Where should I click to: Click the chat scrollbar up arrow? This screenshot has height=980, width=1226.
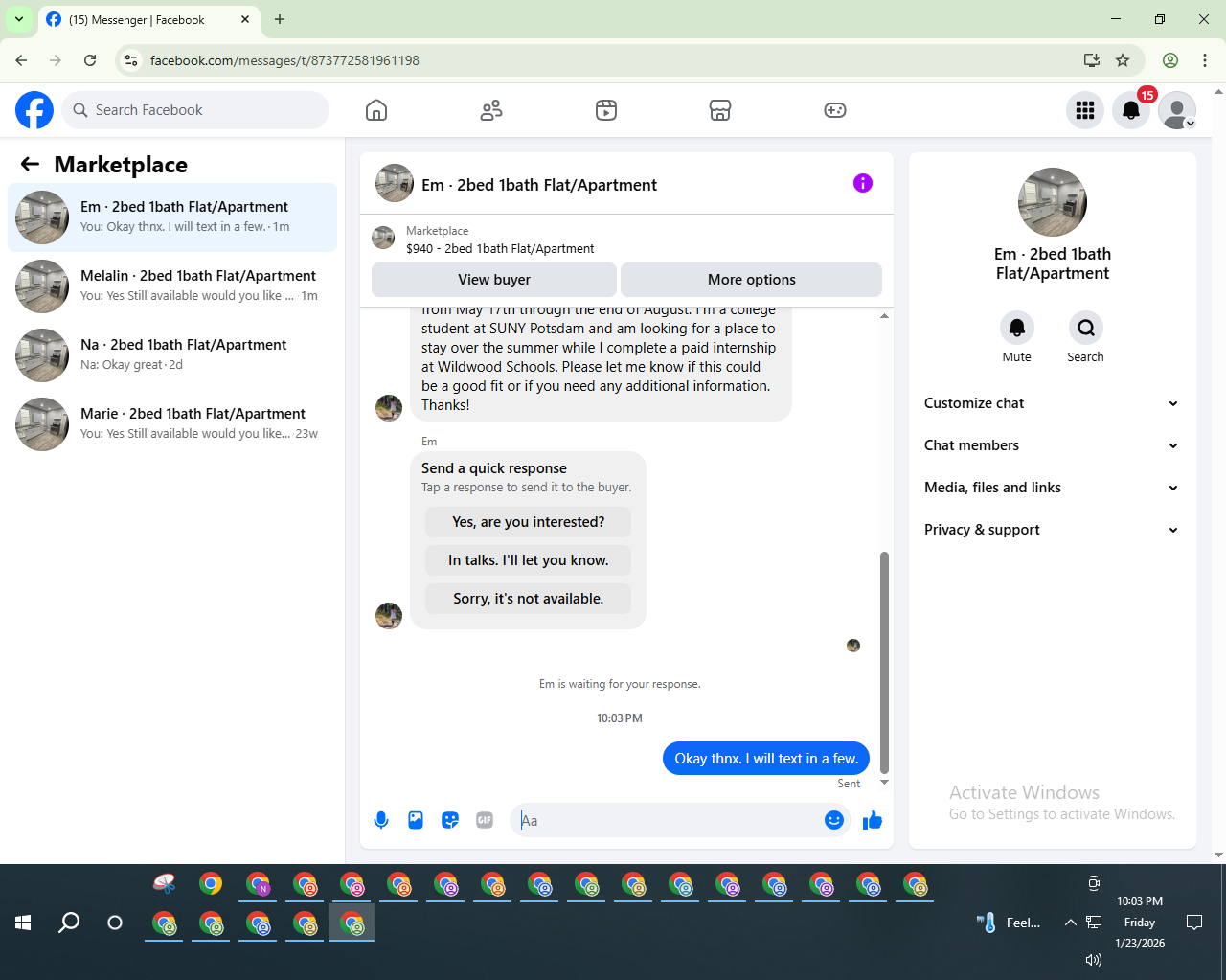[x=884, y=315]
